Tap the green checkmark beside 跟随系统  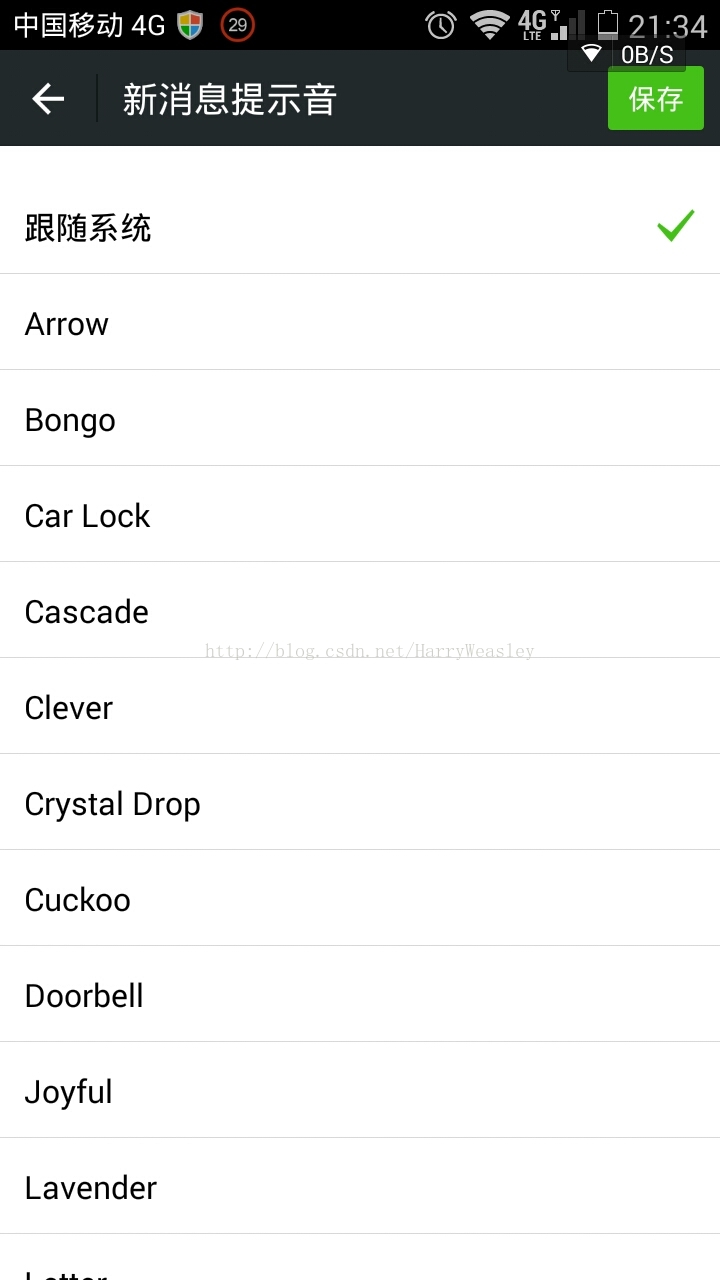click(x=676, y=226)
